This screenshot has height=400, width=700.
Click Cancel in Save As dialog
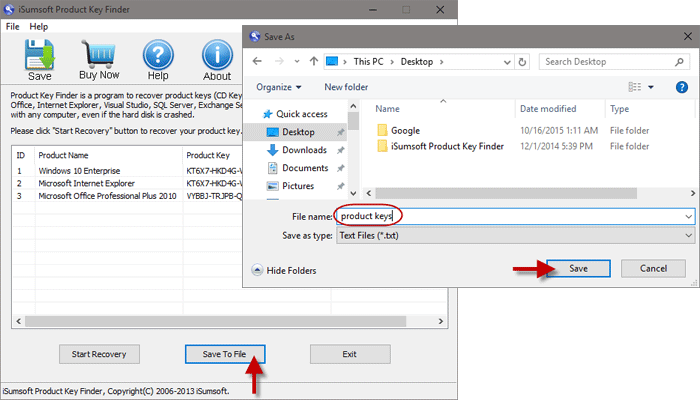(x=653, y=268)
